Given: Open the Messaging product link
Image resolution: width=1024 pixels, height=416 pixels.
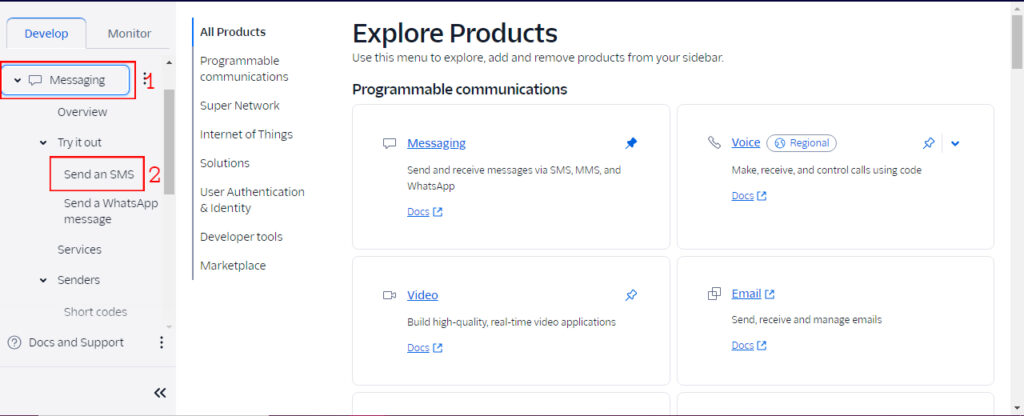Looking at the screenshot, I should (x=436, y=143).
